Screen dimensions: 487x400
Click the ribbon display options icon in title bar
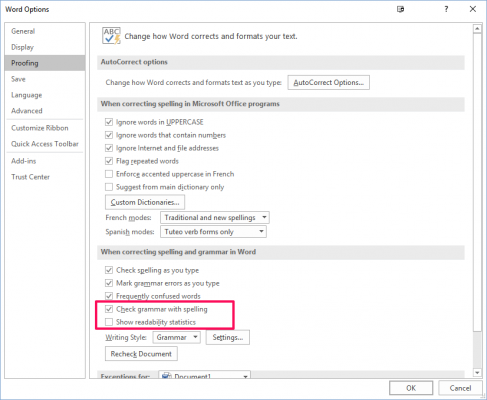(x=400, y=9)
